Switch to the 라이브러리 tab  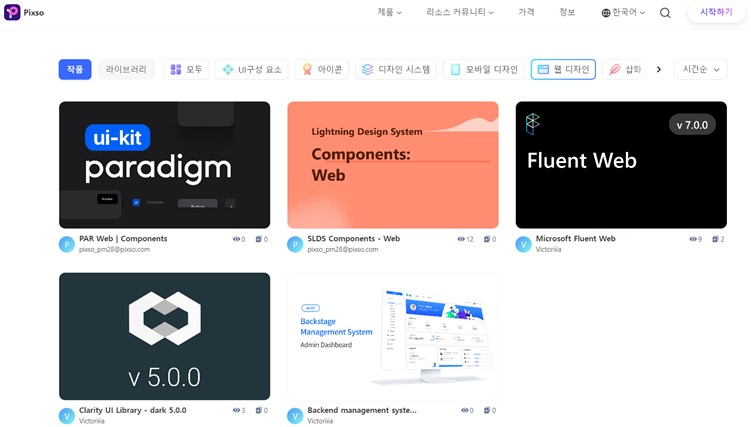[x=126, y=69]
